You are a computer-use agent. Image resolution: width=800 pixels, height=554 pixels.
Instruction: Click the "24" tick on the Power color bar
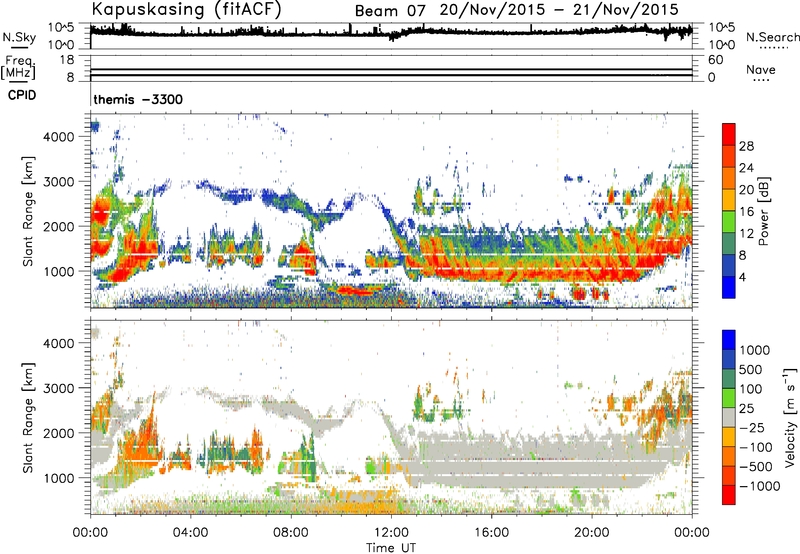746,168
